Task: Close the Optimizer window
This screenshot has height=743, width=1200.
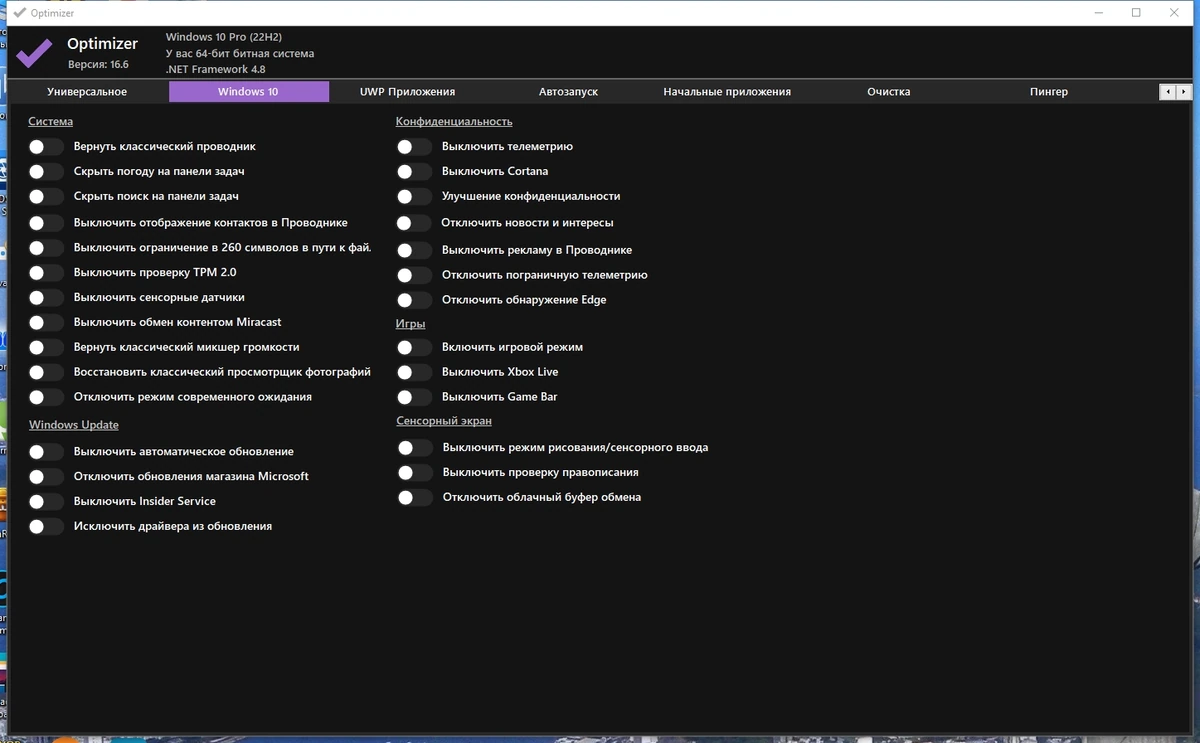Action: point(1175,13)
